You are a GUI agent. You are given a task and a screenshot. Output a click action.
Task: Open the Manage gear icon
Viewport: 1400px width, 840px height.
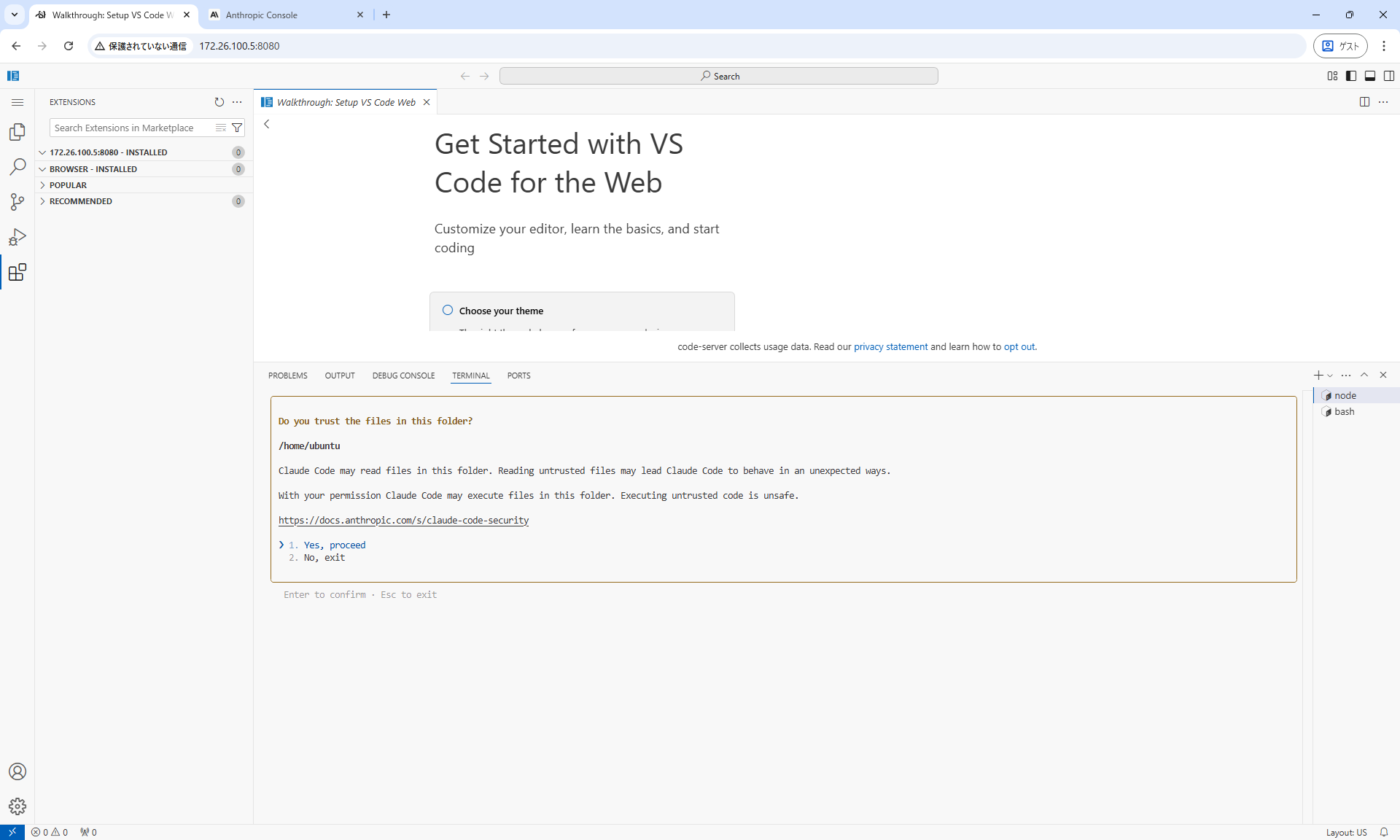(17, 806)
